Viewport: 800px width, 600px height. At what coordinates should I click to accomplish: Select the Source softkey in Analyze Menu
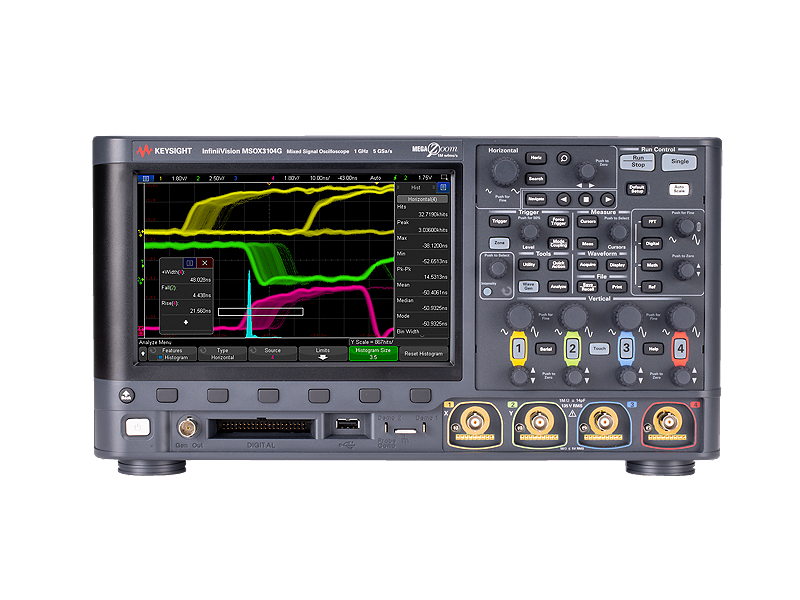[272, 354]
